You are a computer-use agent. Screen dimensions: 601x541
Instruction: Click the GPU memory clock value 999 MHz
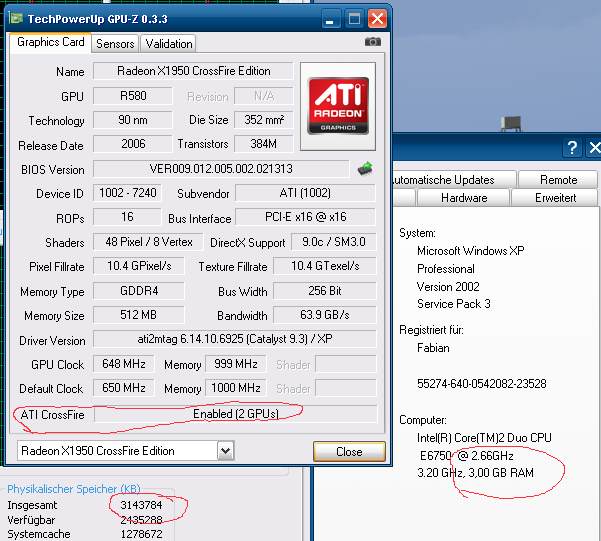tap(236, 363)
